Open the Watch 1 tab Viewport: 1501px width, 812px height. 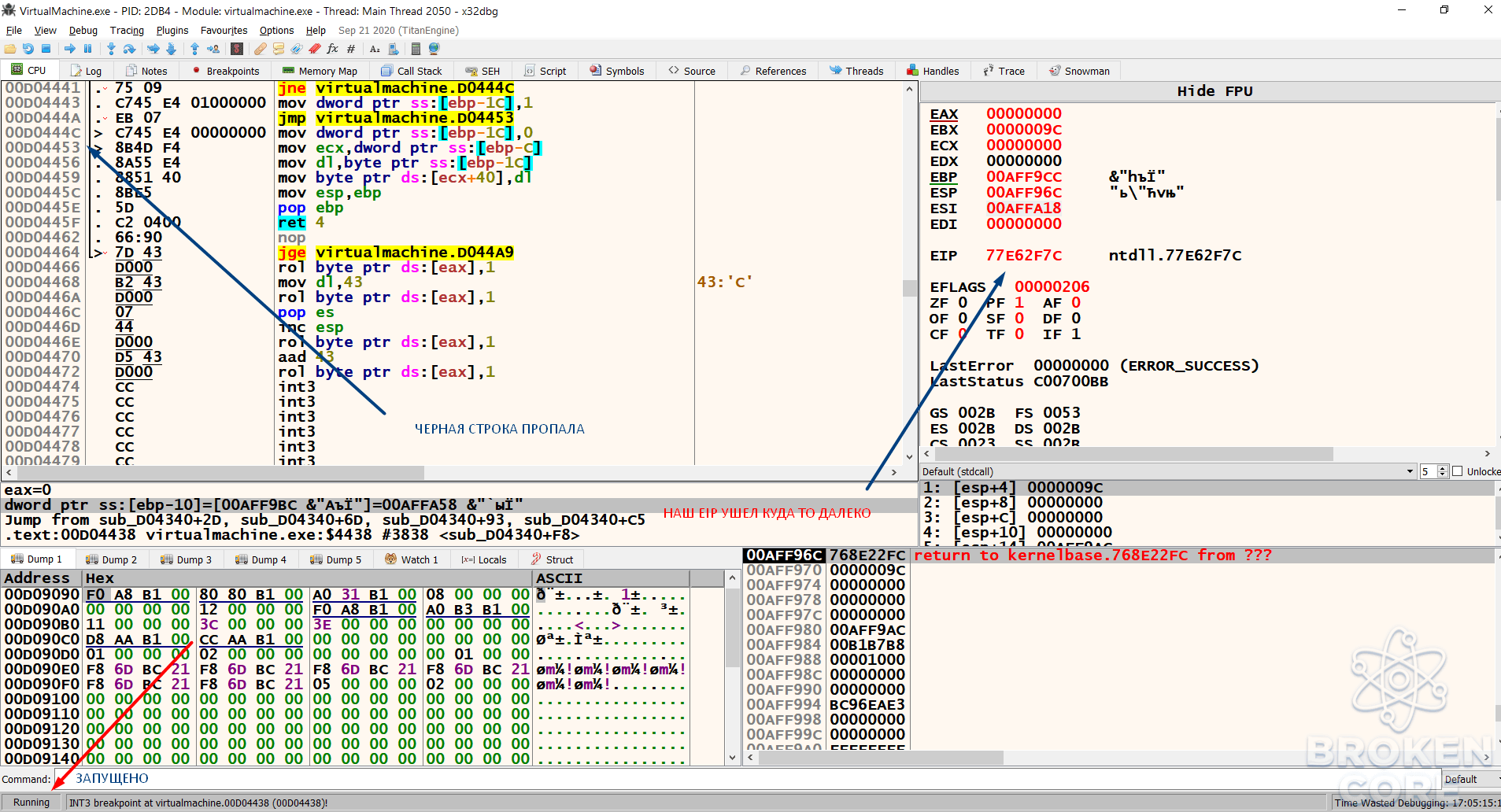(412, 559)
